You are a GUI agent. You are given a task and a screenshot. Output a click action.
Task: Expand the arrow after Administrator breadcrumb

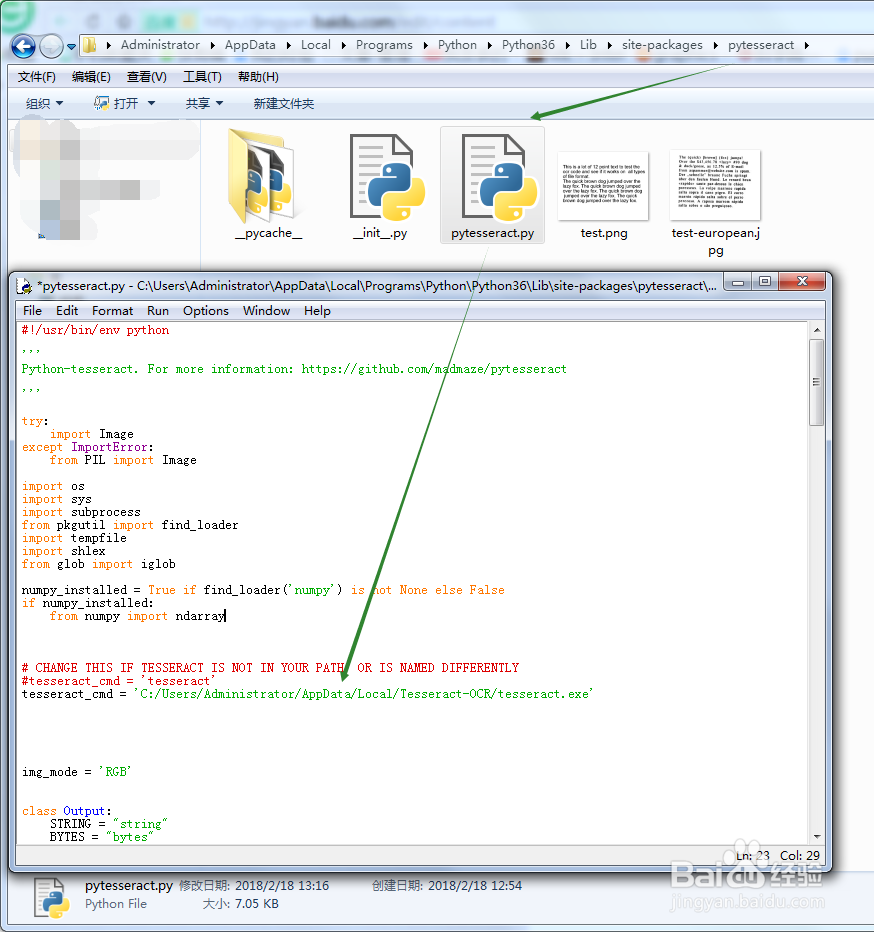(213, 45)
